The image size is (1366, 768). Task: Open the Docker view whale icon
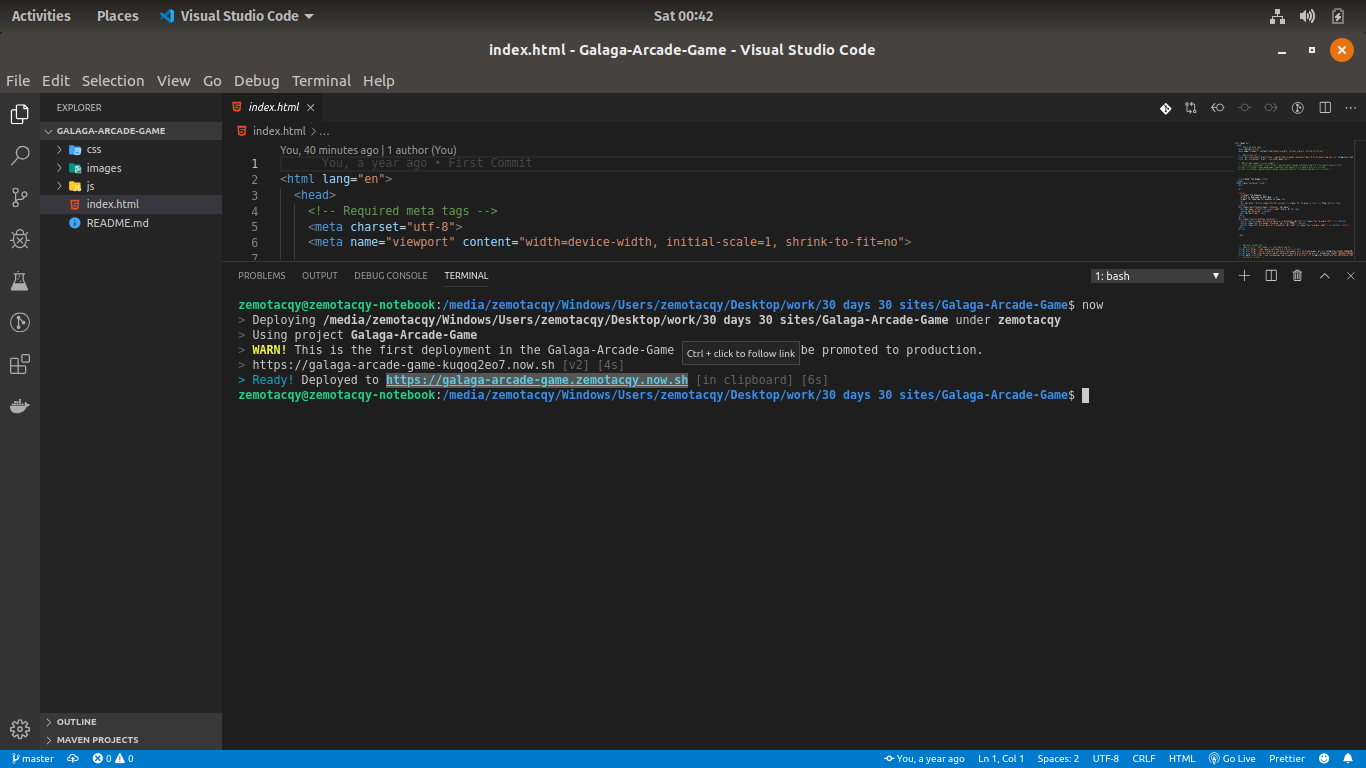pyautogui.click(x=19, y=406)
